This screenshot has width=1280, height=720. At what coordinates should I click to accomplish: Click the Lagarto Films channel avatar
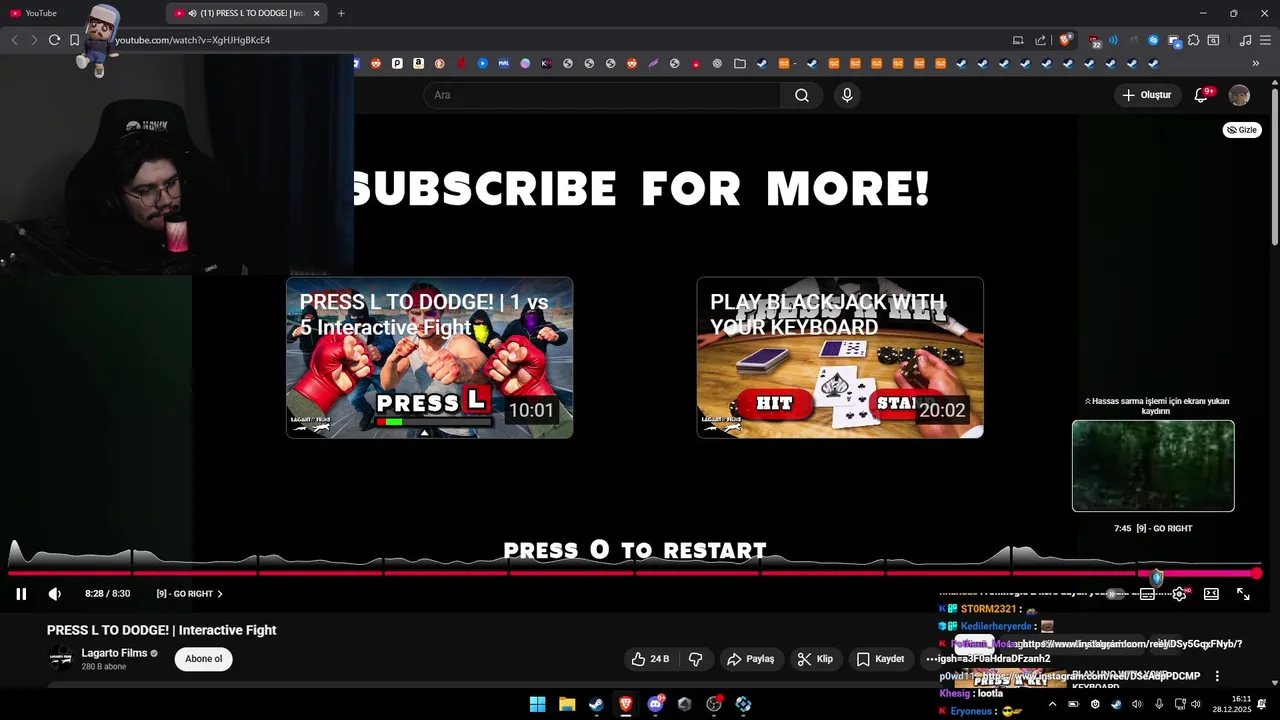[61, 659]
